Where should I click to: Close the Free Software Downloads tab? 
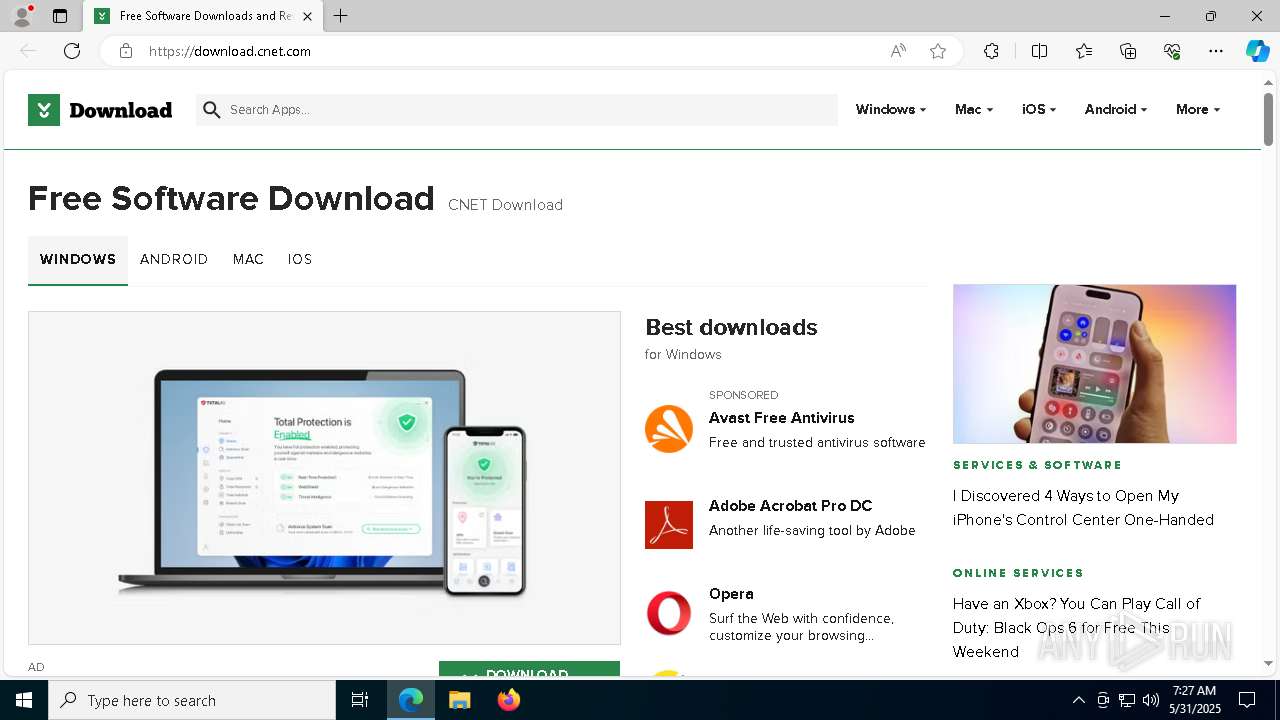307,16
